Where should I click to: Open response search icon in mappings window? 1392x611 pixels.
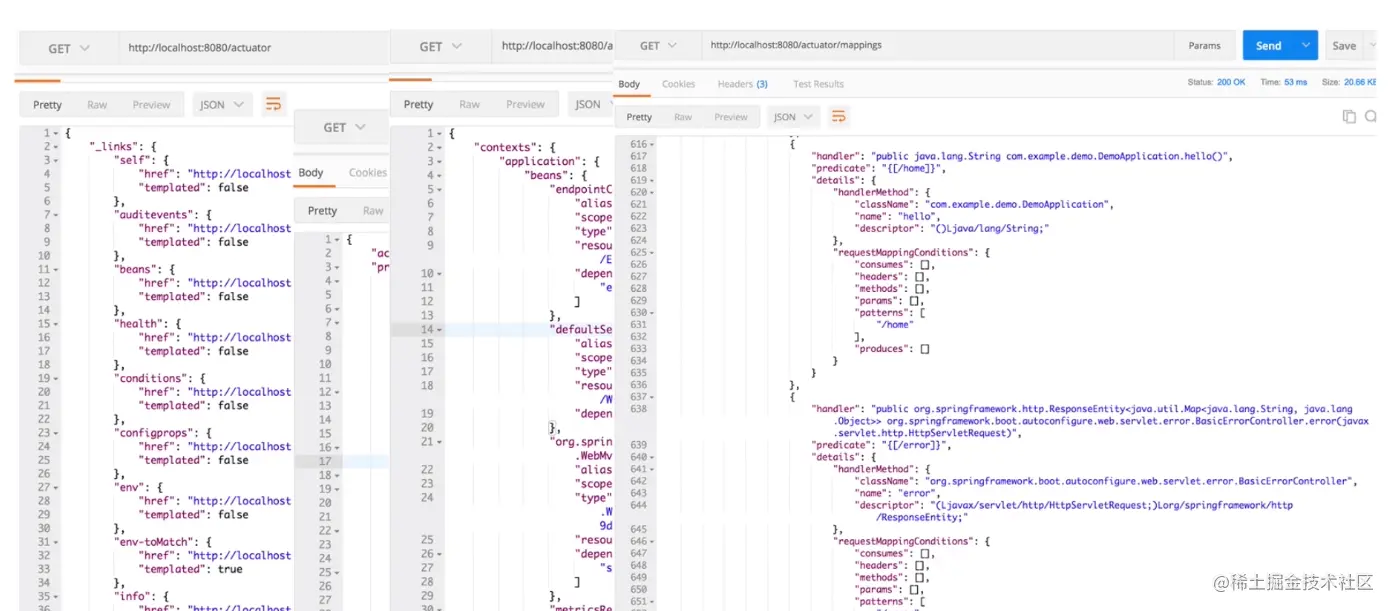click(x=1370, y=117)
